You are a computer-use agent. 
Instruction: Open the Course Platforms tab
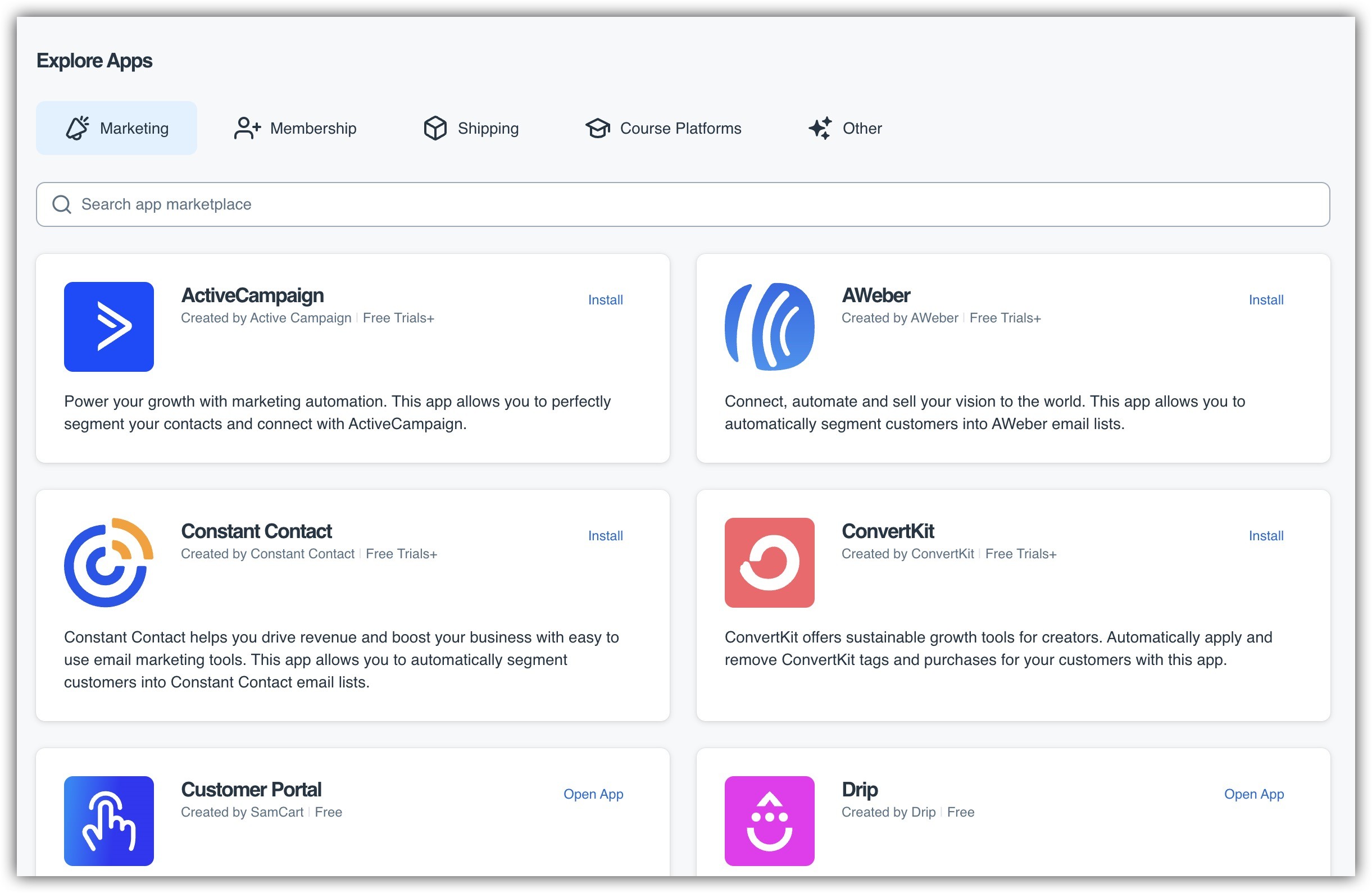coord(664,128)
